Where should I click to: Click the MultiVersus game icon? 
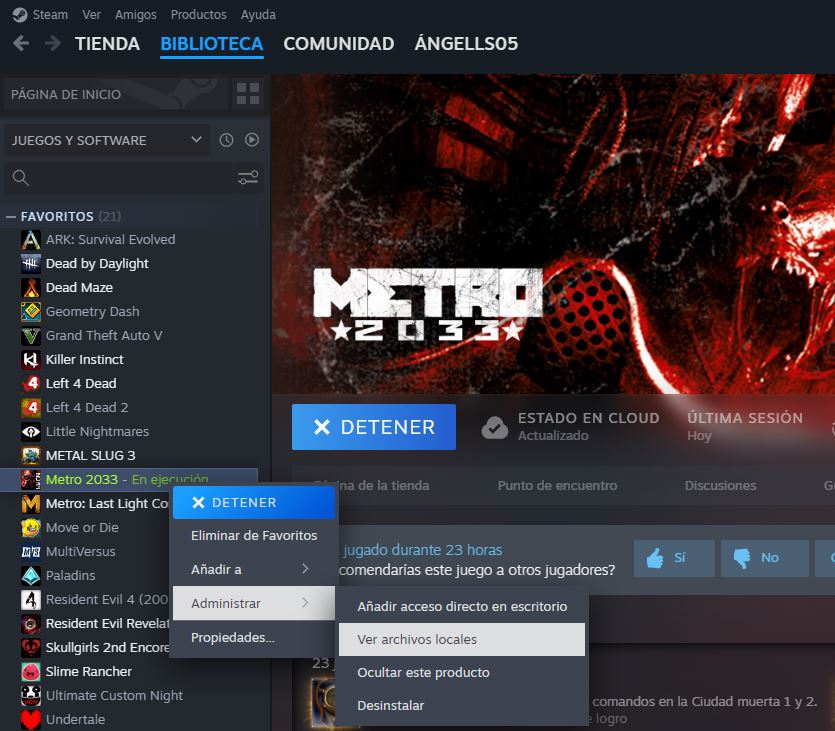31,552
